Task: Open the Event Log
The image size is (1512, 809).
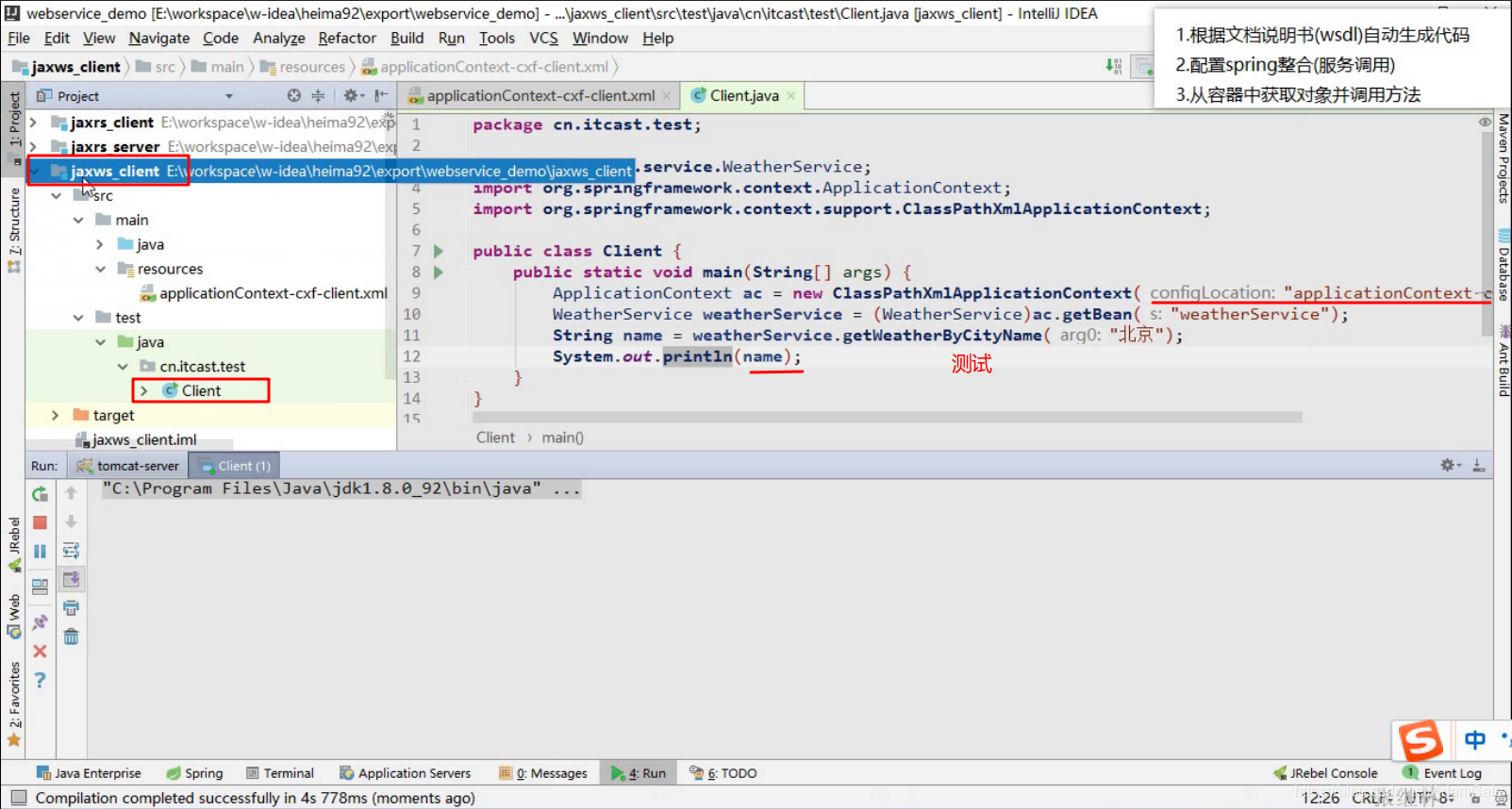Action: [1443, 773]
